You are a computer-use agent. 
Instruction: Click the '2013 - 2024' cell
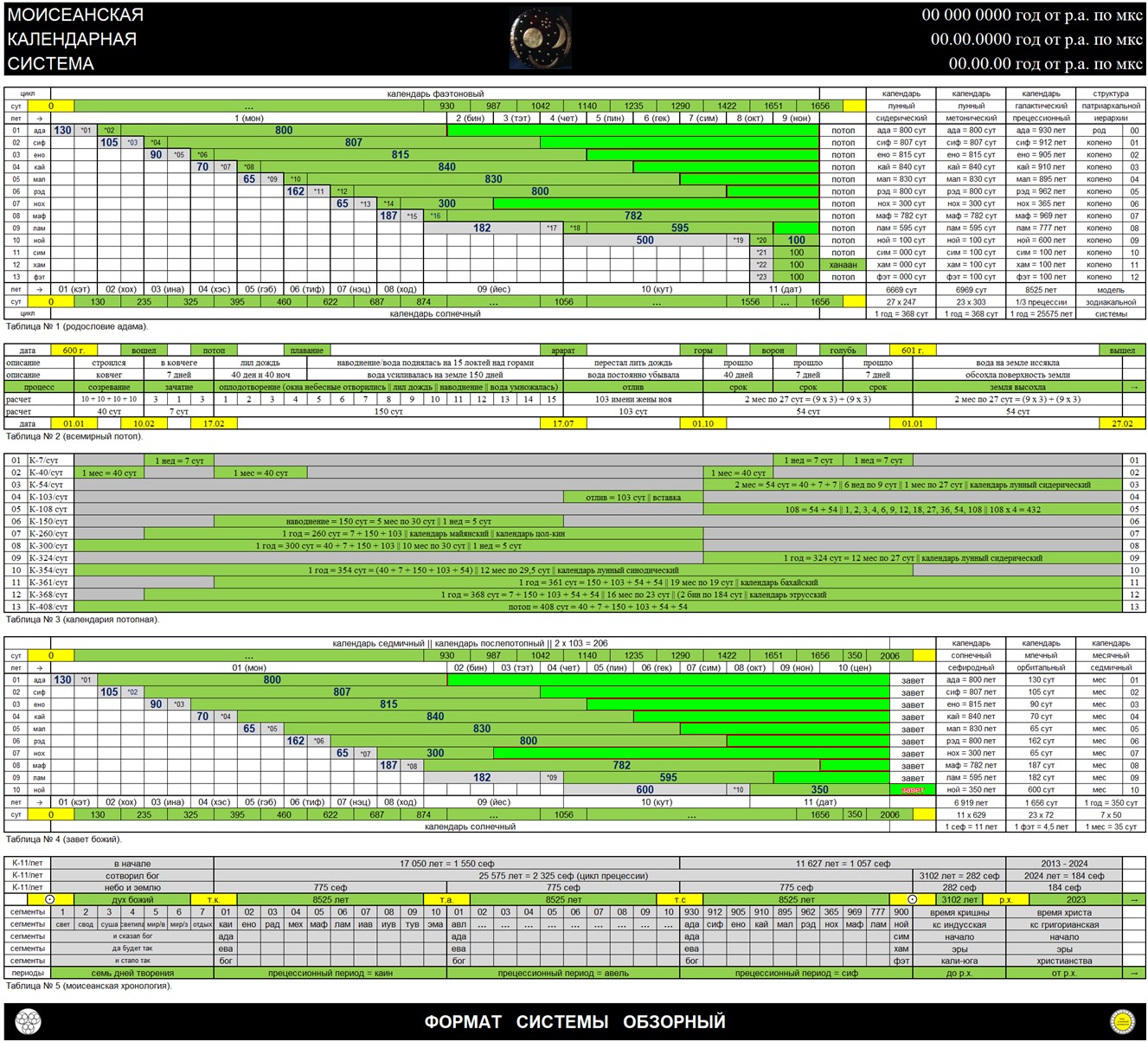pyautogui.click(x=1064, y=864)
